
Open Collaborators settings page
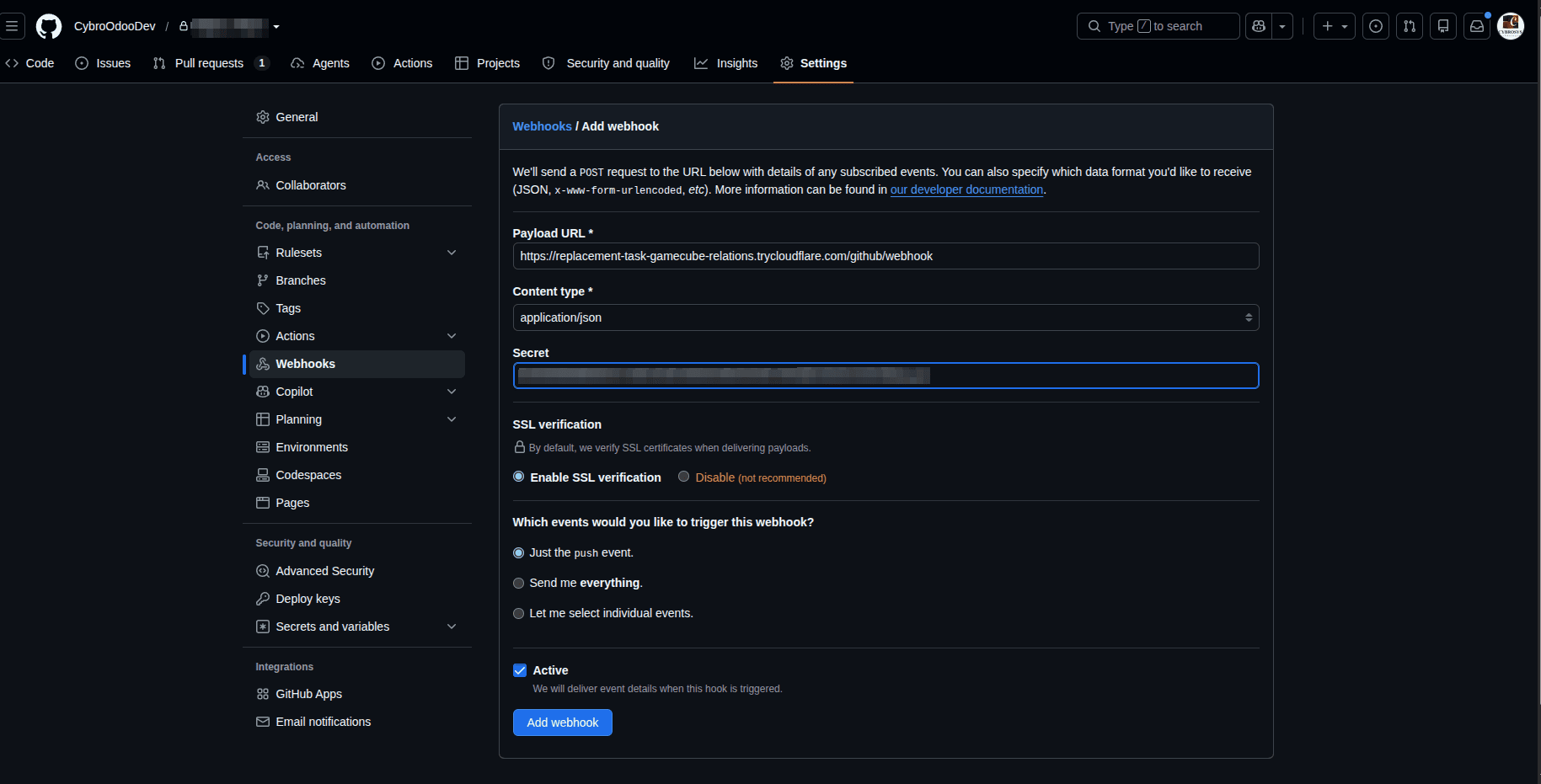coord(357,185)
